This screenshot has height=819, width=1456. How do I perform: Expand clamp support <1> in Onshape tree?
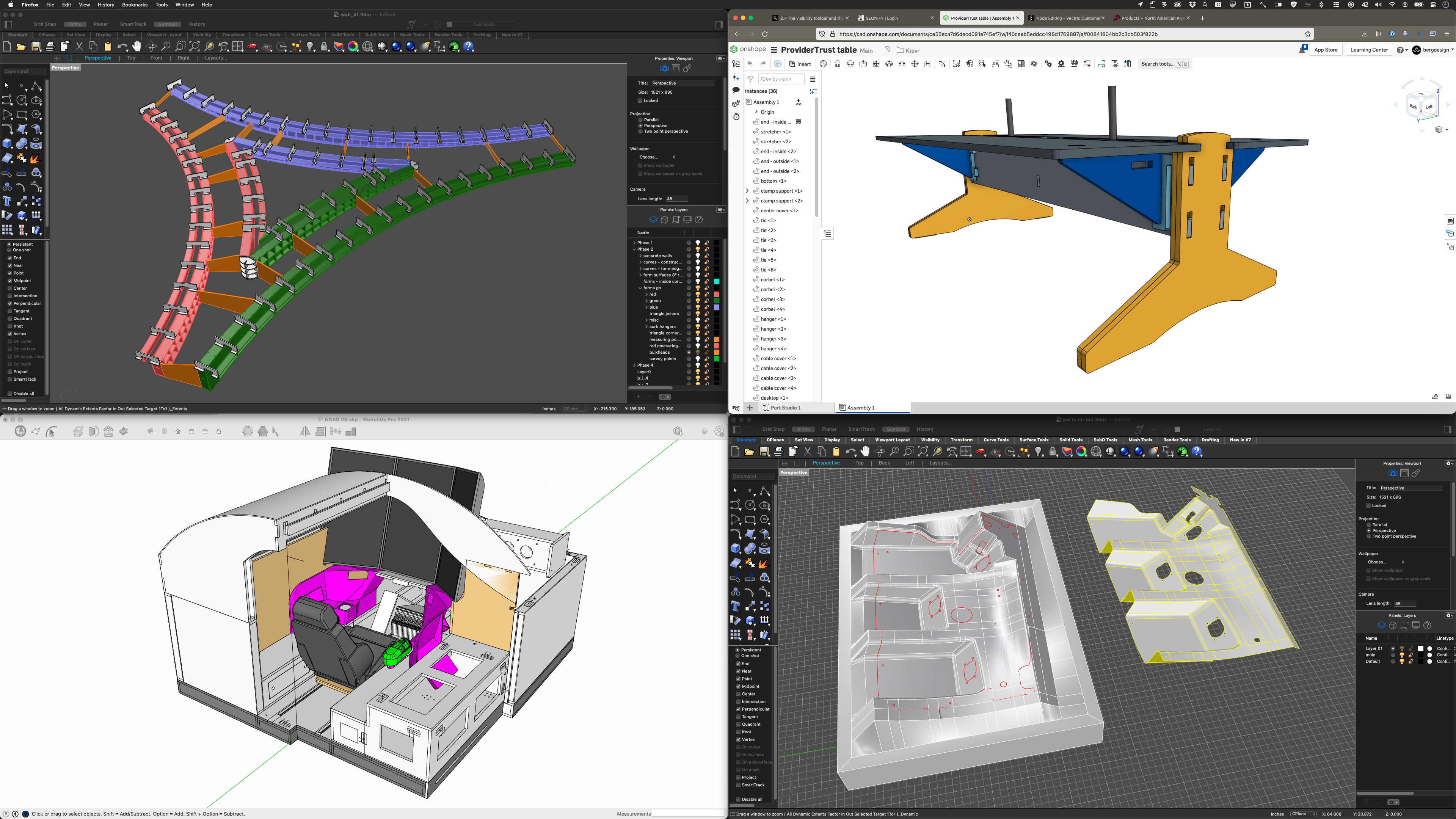pos(747,191)
